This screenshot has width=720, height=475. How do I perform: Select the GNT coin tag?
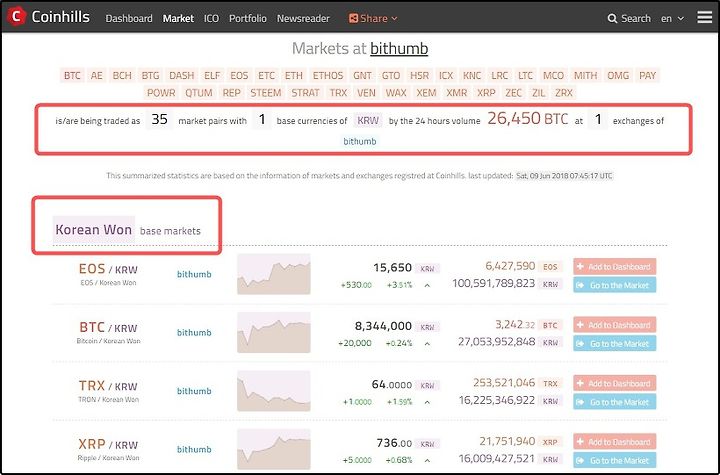[x=362, y=75]
